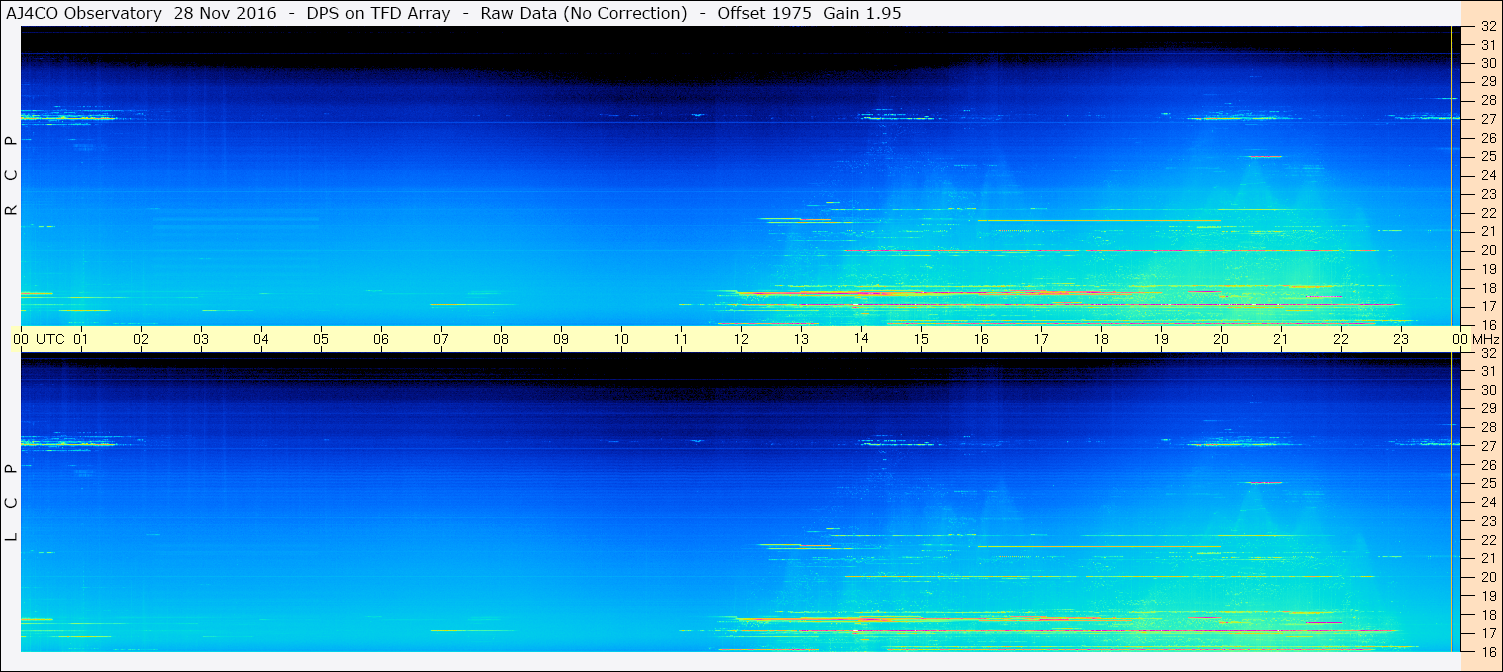Select hour marker 06 on the time axis
Viewport: 1503px width, 672px height.
click(x=381, y=339)
